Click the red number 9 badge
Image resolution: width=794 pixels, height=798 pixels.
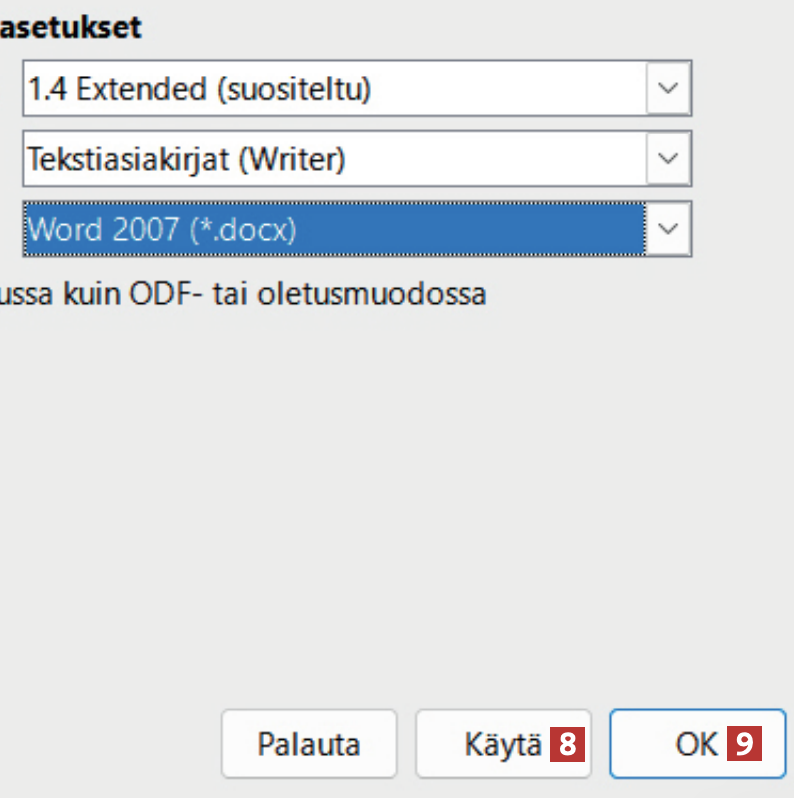744,744
